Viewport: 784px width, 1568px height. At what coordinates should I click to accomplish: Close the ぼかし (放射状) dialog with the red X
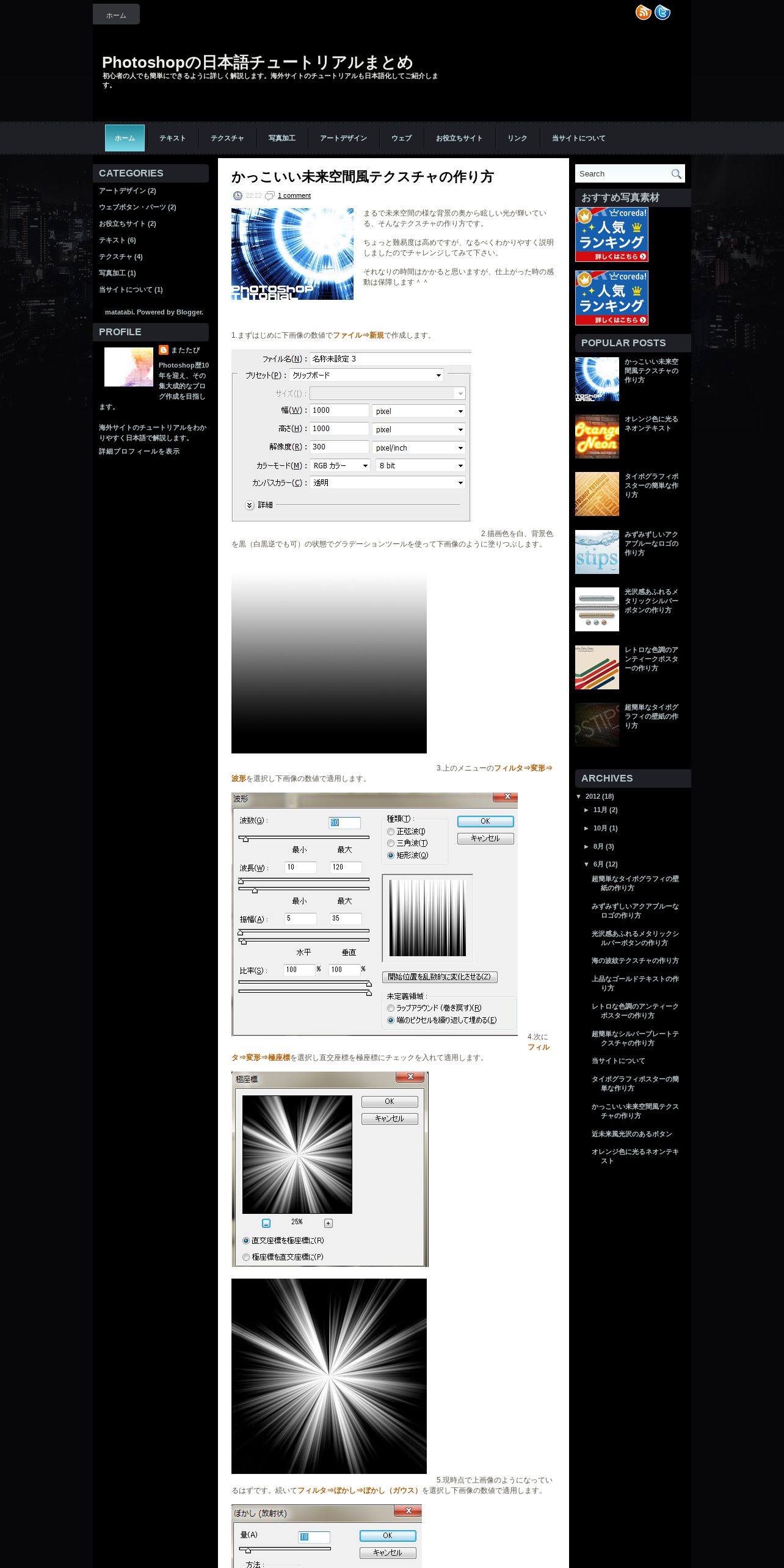pyautogui.click(x=408, y=1511)
